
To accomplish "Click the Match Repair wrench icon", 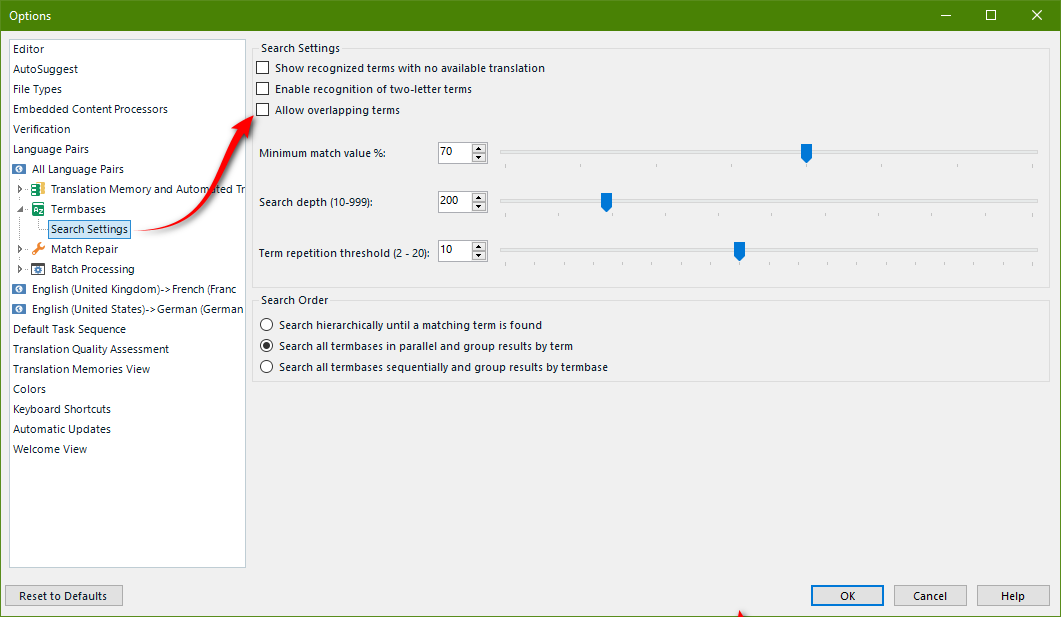I will [39, 249].
